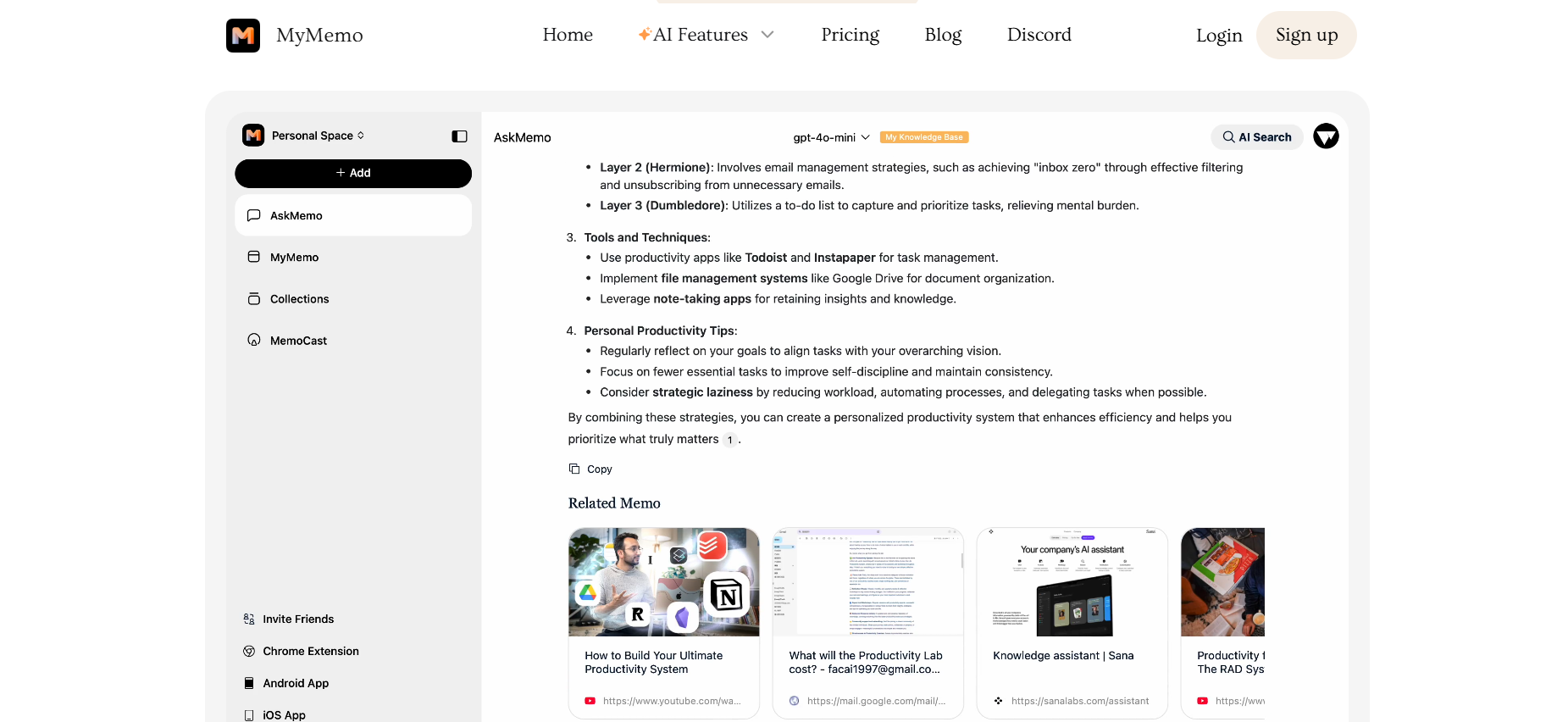Click the black Add button
Screen dimensions: 1568x722
[353, 173]
